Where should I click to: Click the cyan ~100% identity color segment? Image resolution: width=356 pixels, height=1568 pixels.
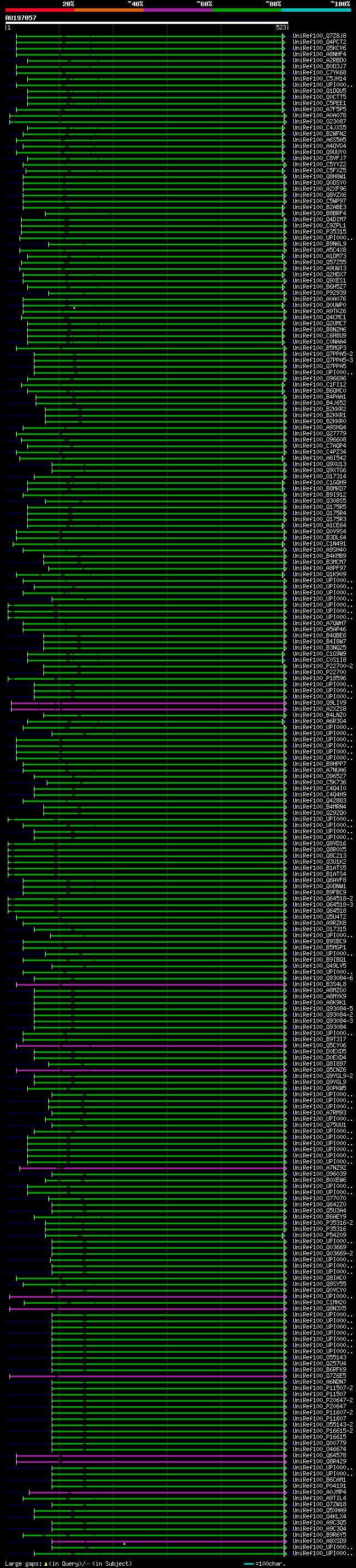[316, 10]
